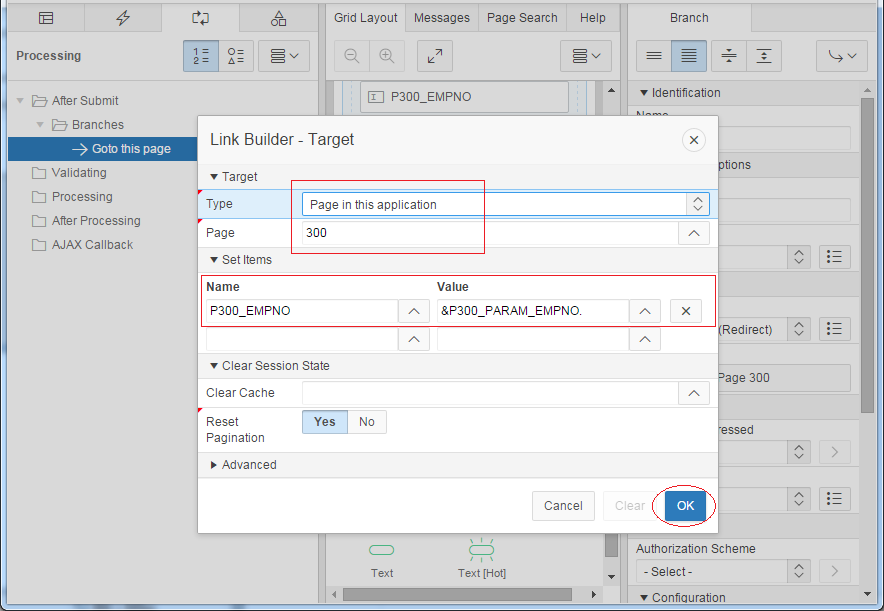Collapse the Clear Session State section
Screen dimensions: 884x611
pos(214,366)
